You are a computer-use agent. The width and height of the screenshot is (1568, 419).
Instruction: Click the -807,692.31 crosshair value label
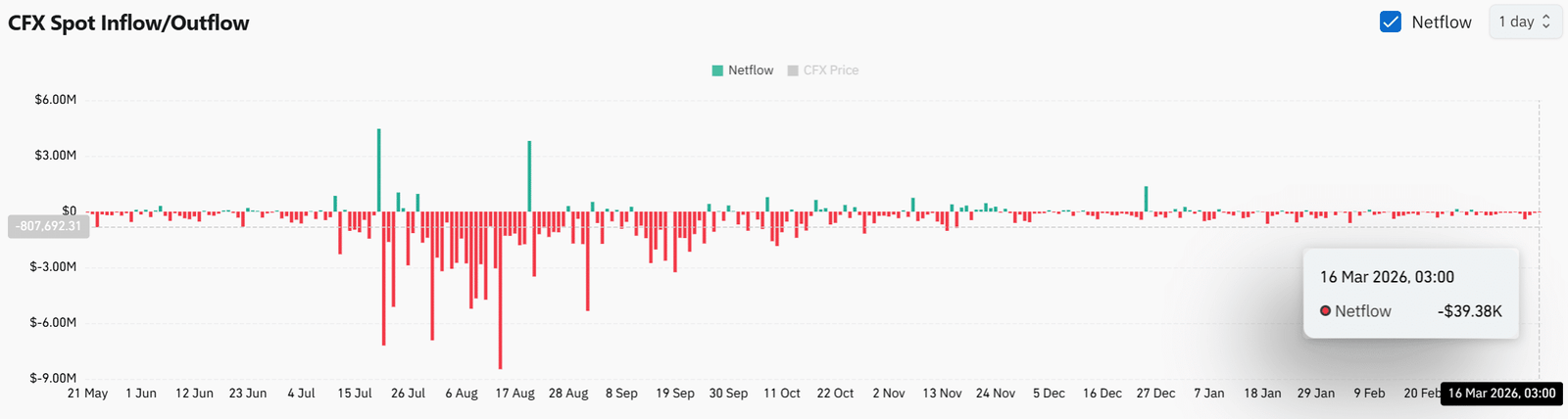tap(48, 226)
